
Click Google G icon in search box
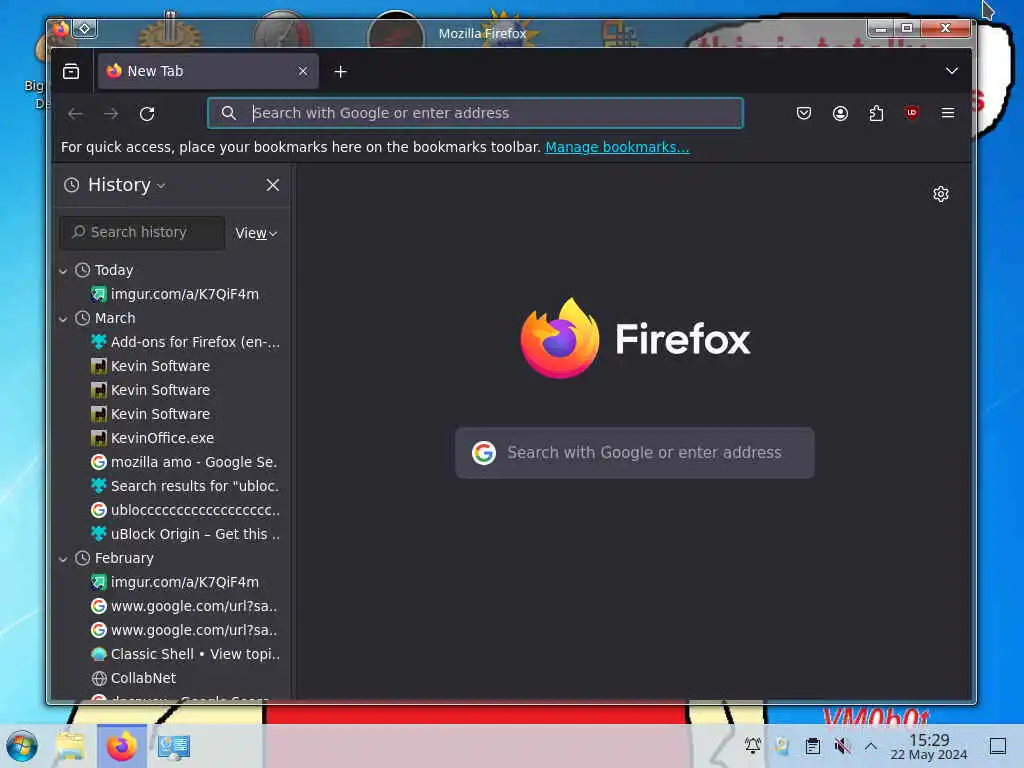coord(484,453)
